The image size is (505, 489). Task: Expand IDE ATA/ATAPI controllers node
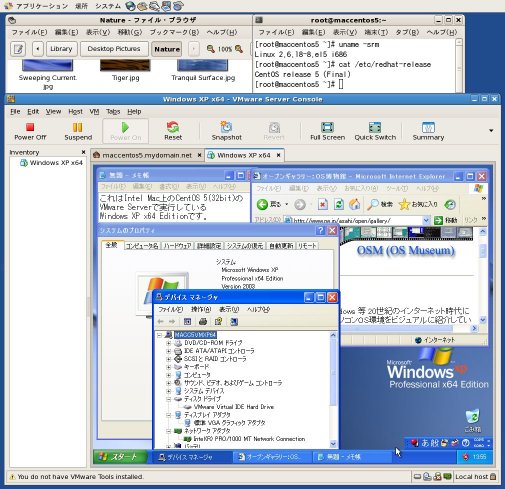pos(169,351)
